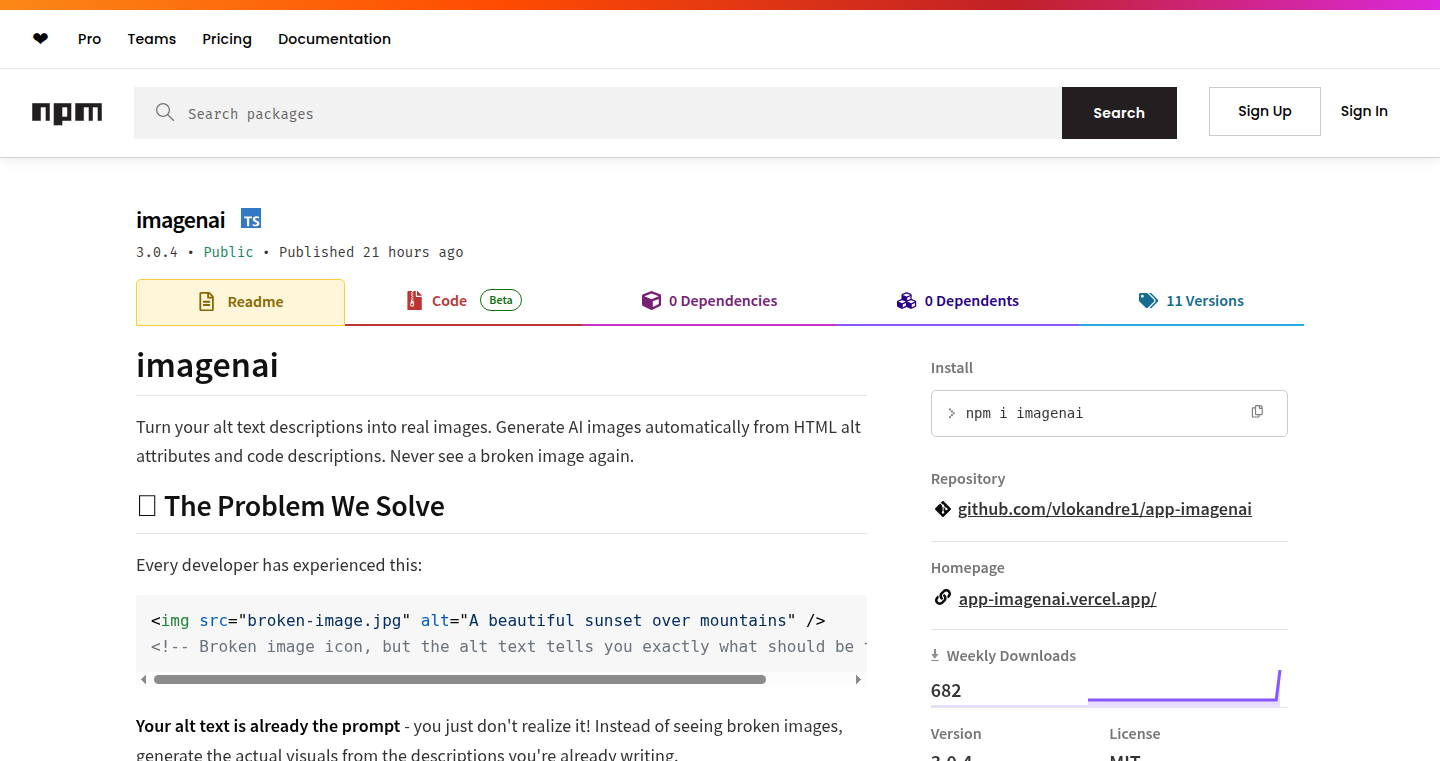Click the npm i imagenai command text
Viewport: 1440px width, 761px height.
[1024, 413]
